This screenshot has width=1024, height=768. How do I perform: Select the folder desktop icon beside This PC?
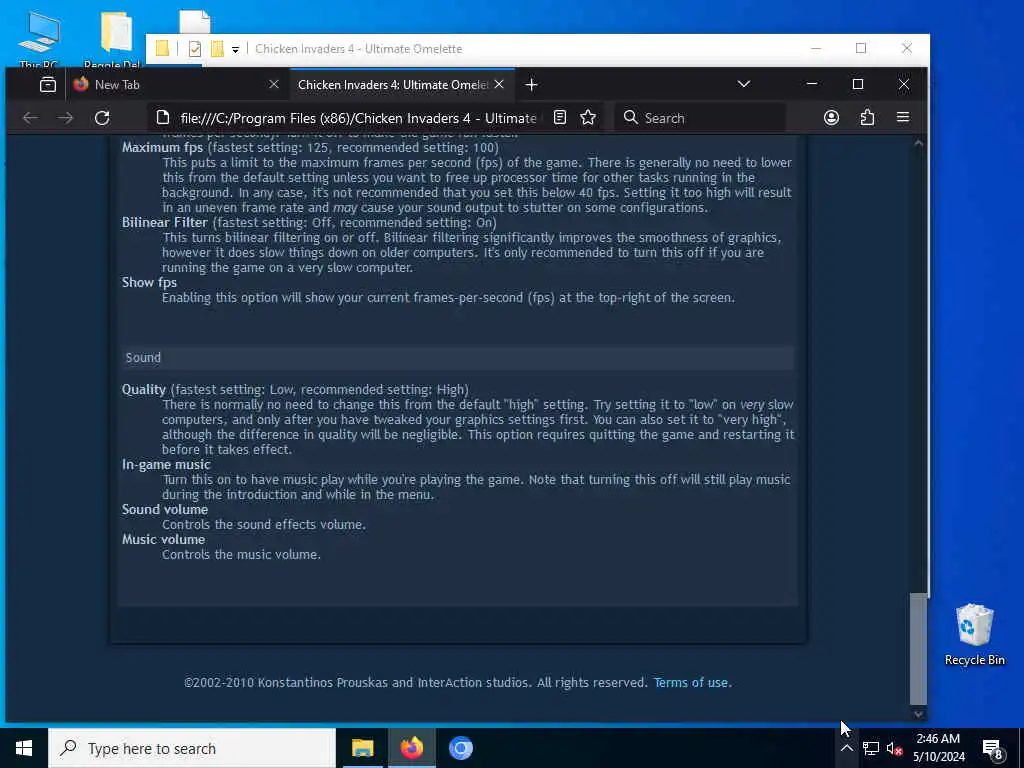coord(114,38)
